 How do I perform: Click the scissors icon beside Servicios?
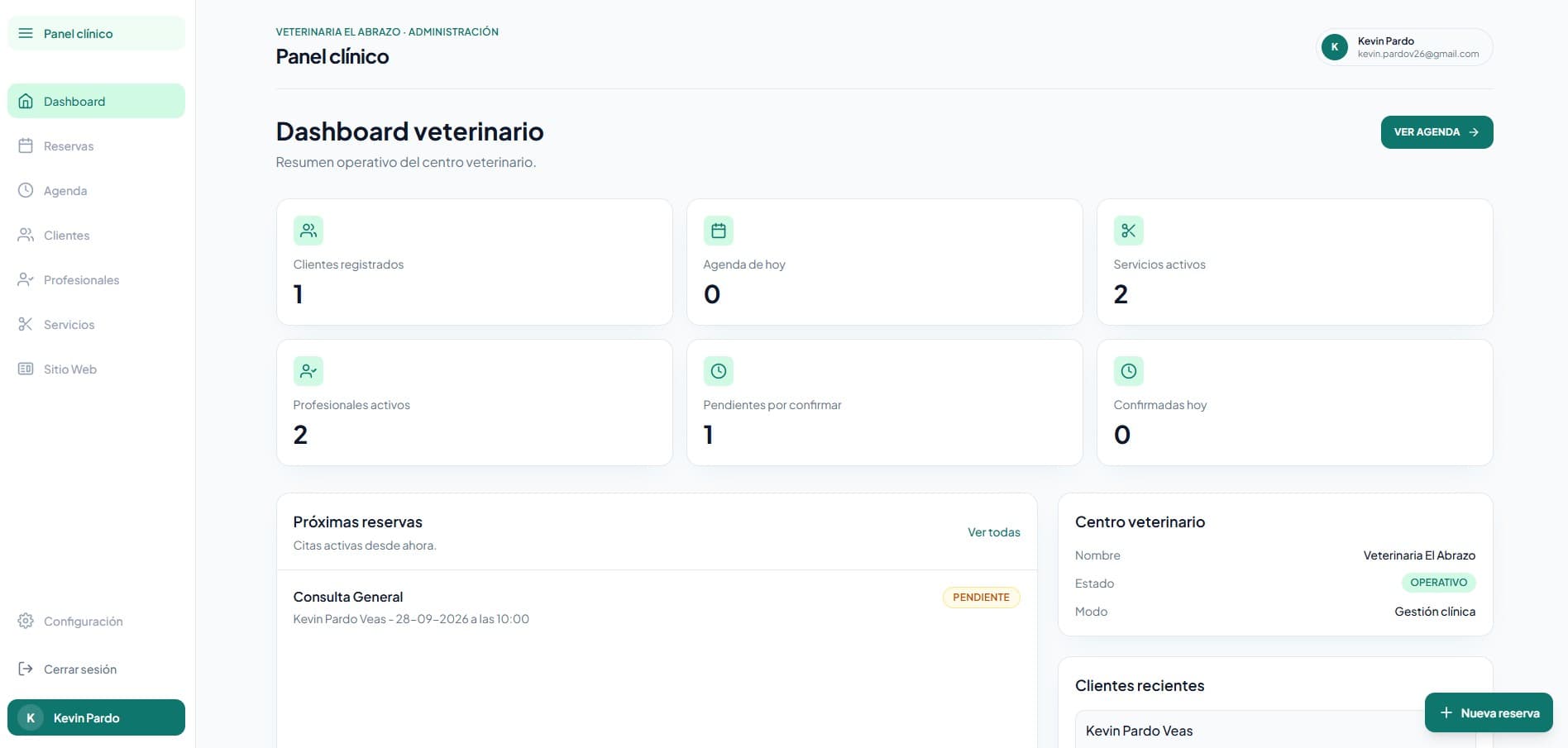point(26,324)
